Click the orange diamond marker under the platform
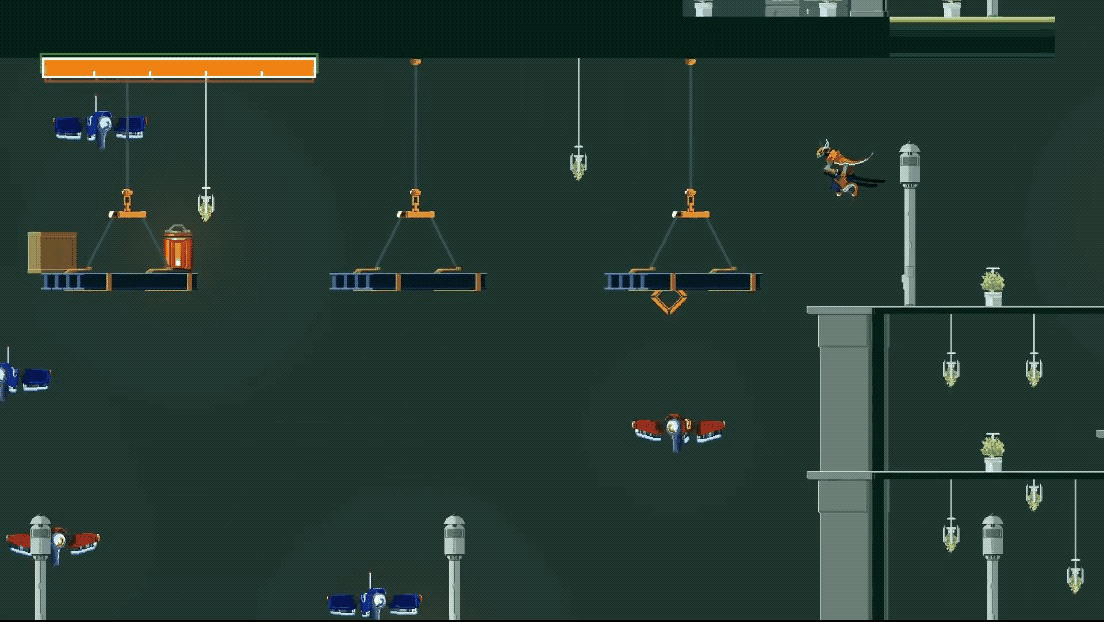Image resolution: width=1104 pixels, height=622 pixels. [x=668, y=302]
